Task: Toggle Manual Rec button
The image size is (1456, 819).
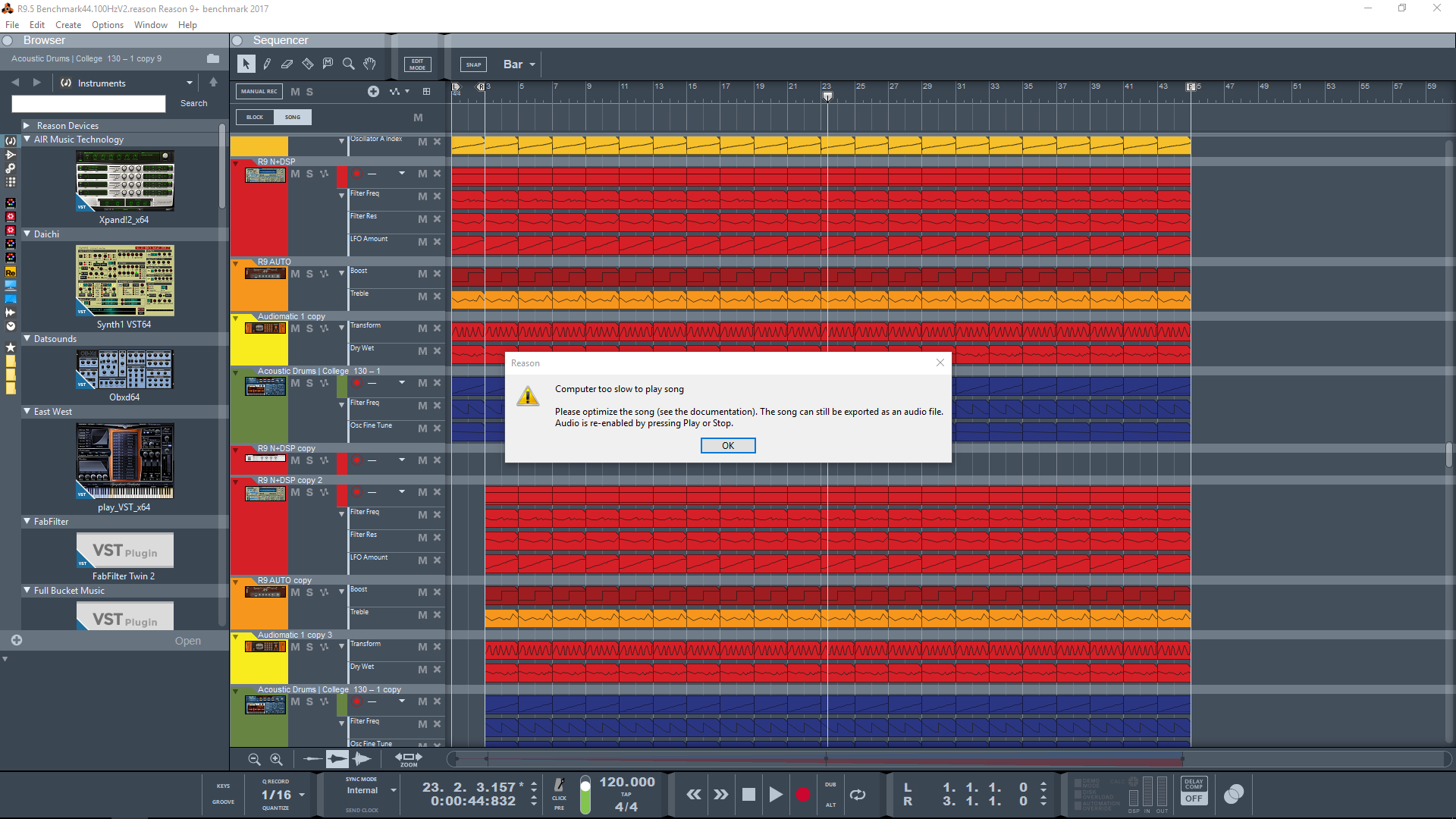Action: (259, 92)
